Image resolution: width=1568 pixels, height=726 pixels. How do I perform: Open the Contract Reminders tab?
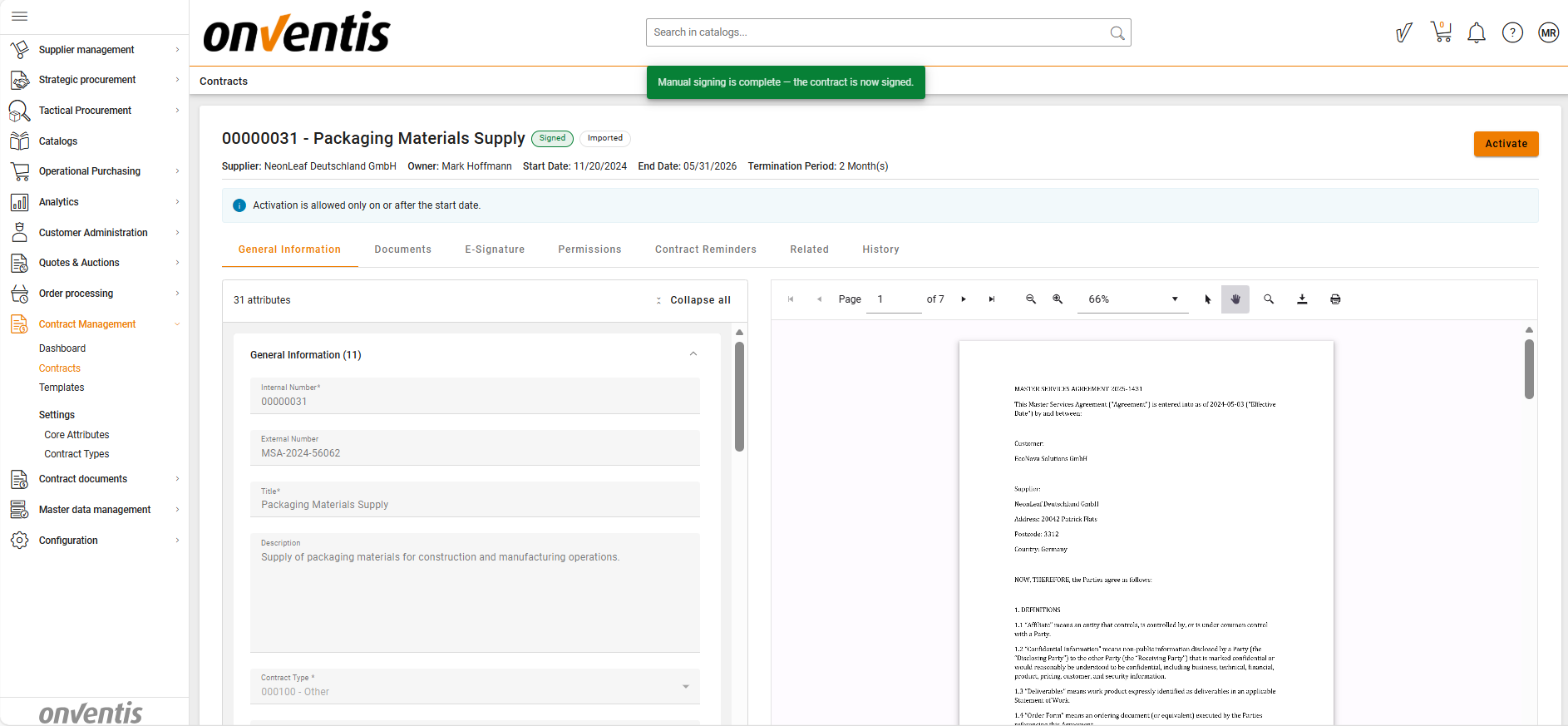pyautogui.click(x=705, y=249)
